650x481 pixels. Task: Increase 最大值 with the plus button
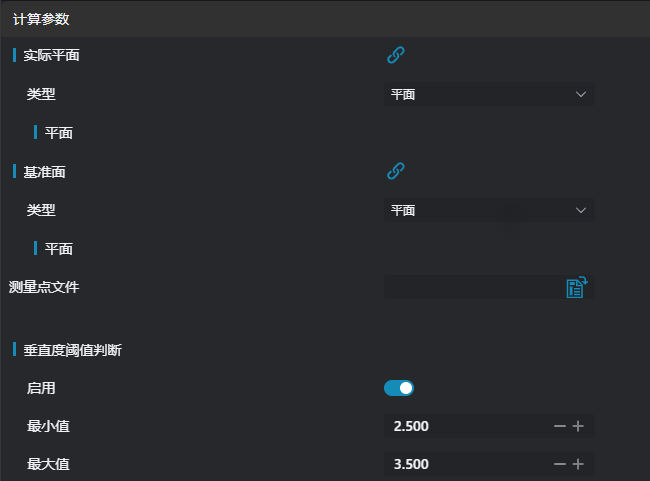(x=578, y=464)
